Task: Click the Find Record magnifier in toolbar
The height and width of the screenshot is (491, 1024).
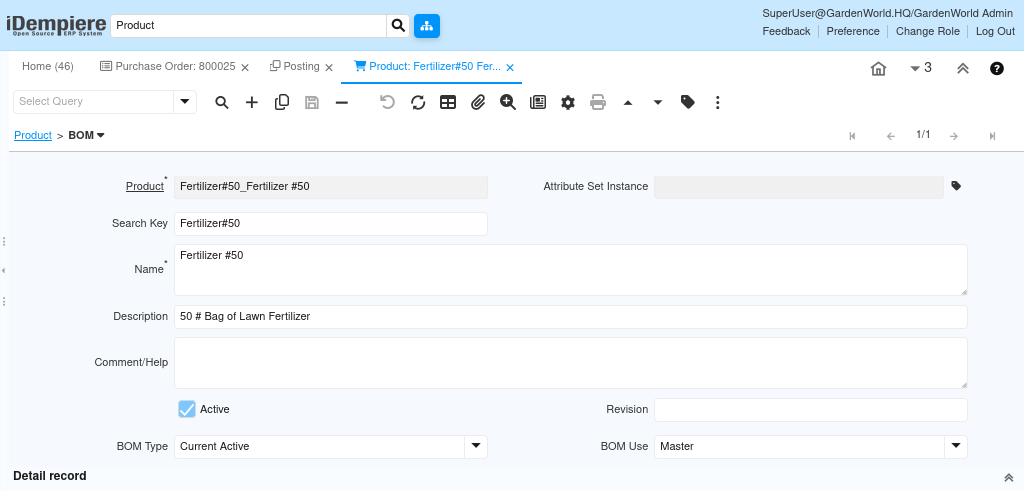Action: pos(222,102)
